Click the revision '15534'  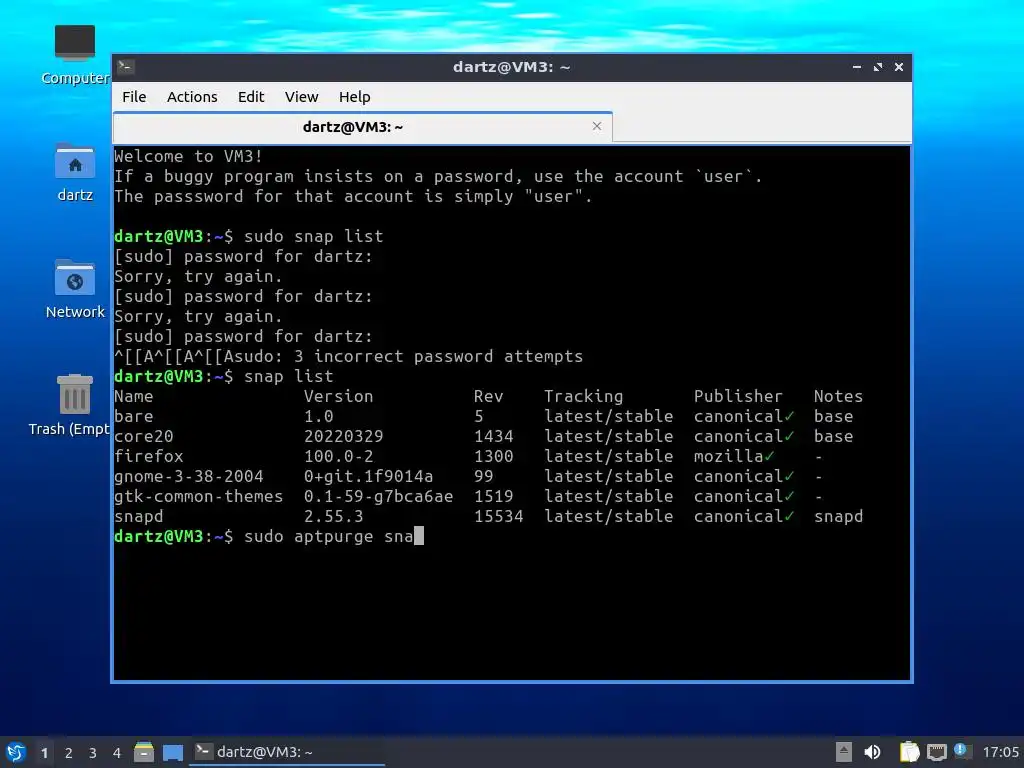pos(498,517)
